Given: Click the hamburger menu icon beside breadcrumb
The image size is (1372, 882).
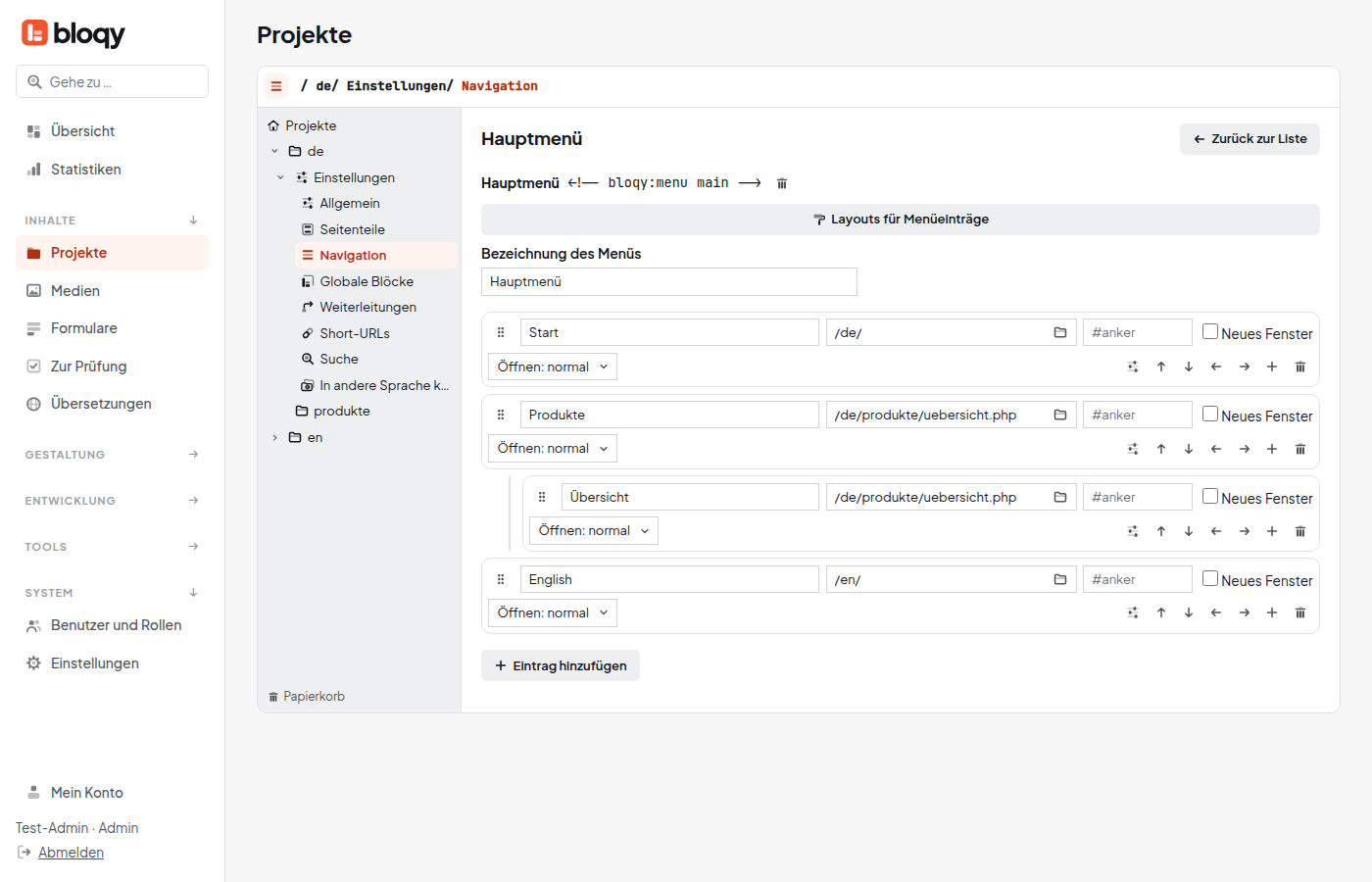Looking at the screenshot, I should (x=276, y=86).
